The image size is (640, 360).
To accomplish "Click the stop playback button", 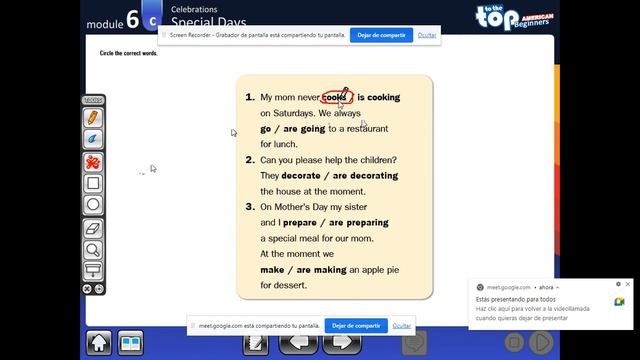I will point(514,342).
